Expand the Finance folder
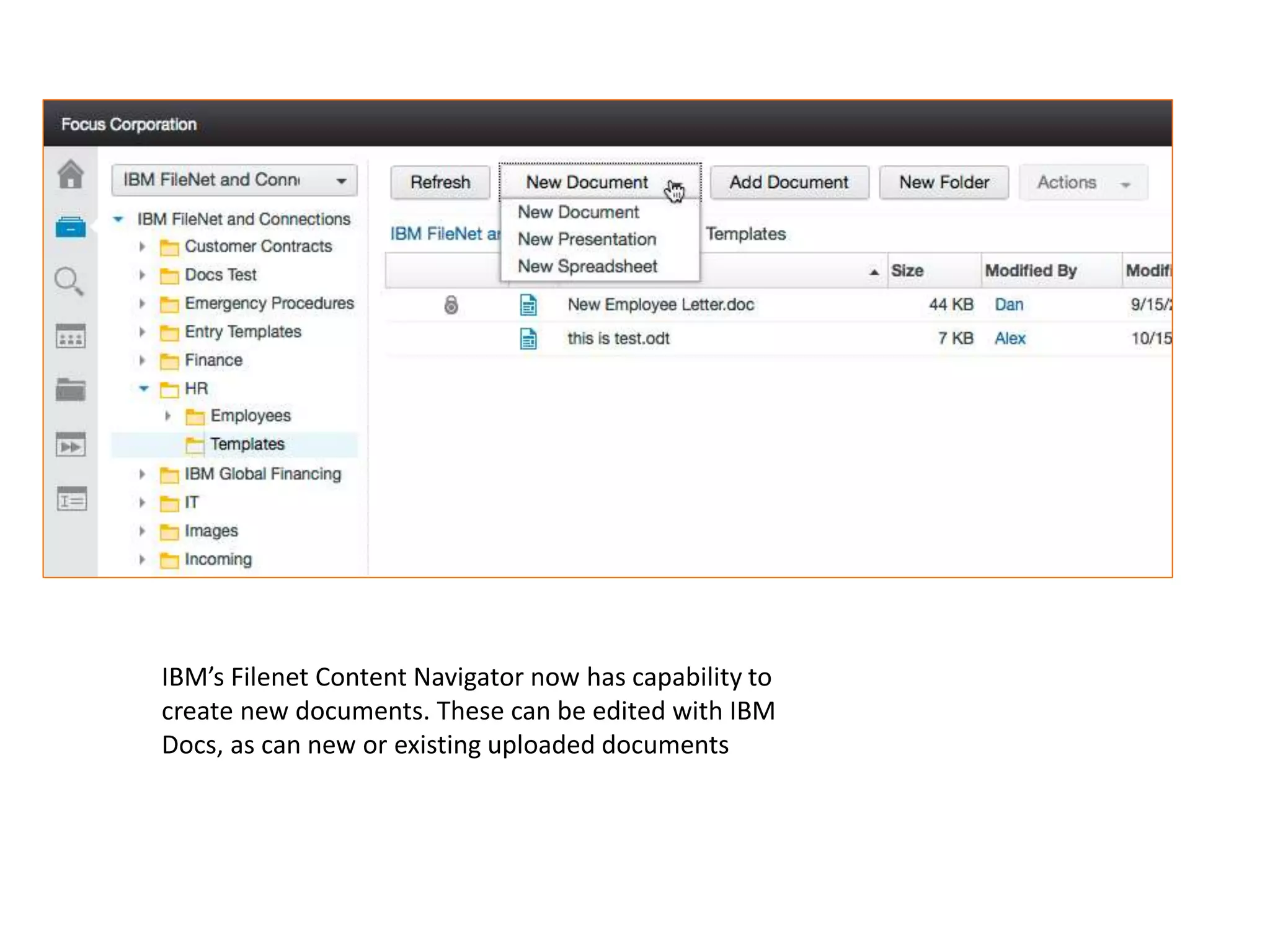 click(x=142, y=360)
